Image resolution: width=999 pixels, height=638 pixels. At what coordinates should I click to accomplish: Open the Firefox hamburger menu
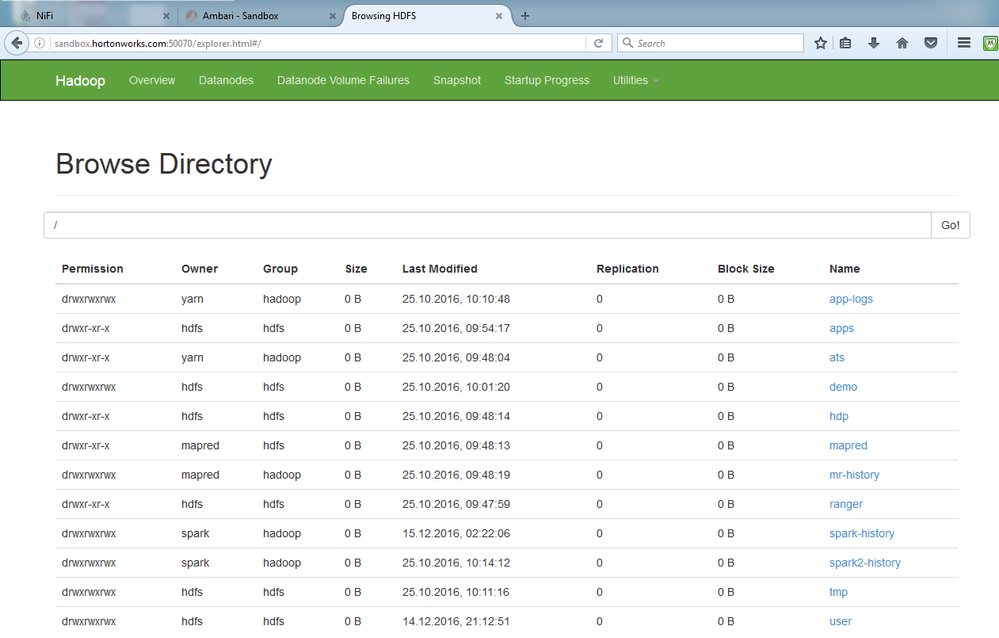coord(964,43)
